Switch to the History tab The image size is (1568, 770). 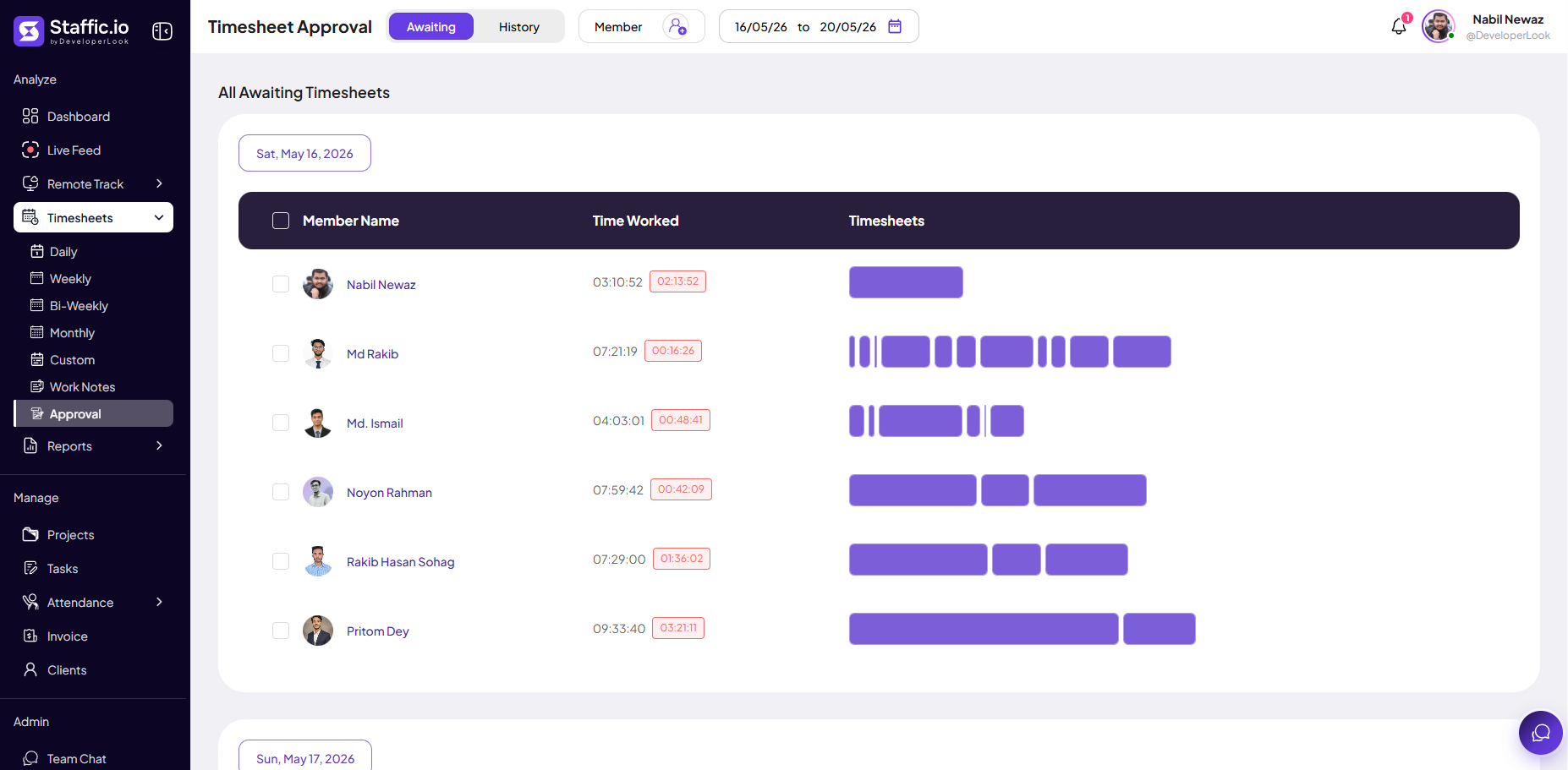519,26
